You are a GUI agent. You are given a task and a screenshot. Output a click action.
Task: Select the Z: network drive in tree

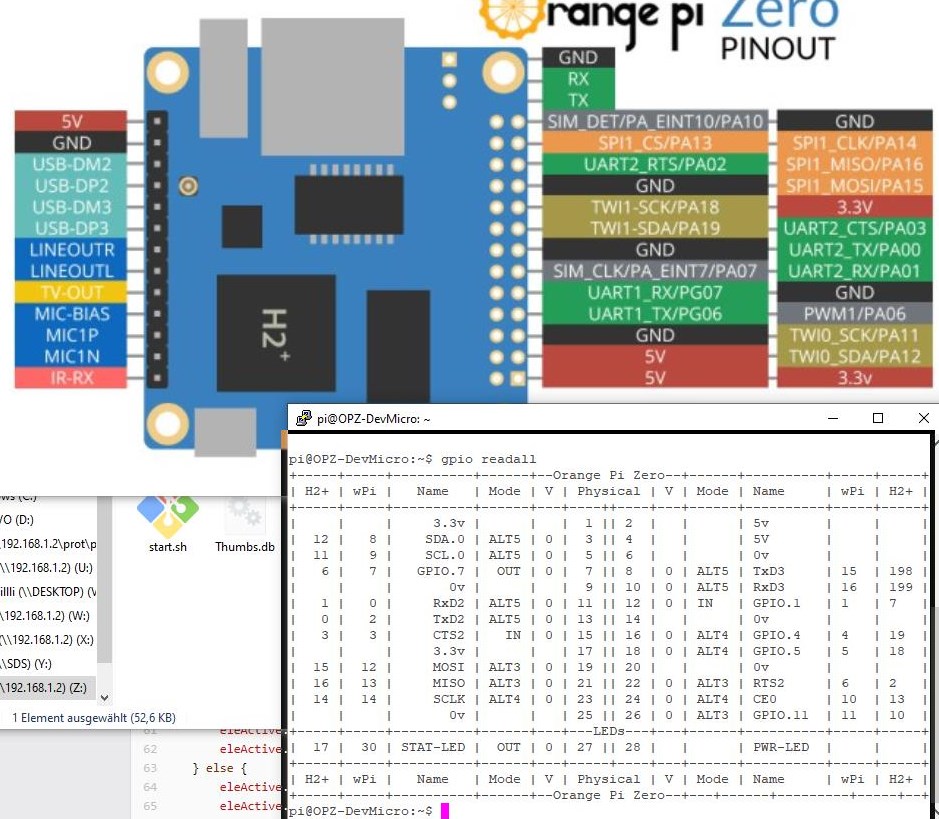pos(48,687)
